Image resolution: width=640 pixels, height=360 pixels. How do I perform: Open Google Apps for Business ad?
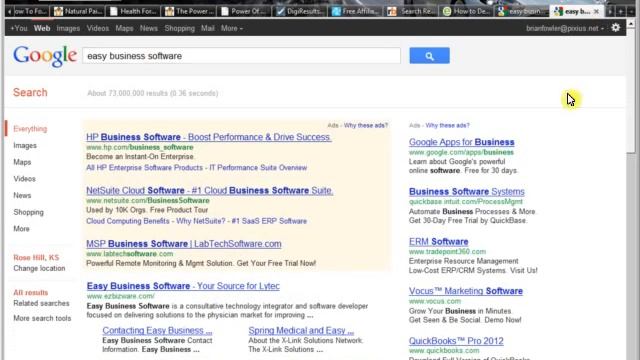tap(462, 142)
